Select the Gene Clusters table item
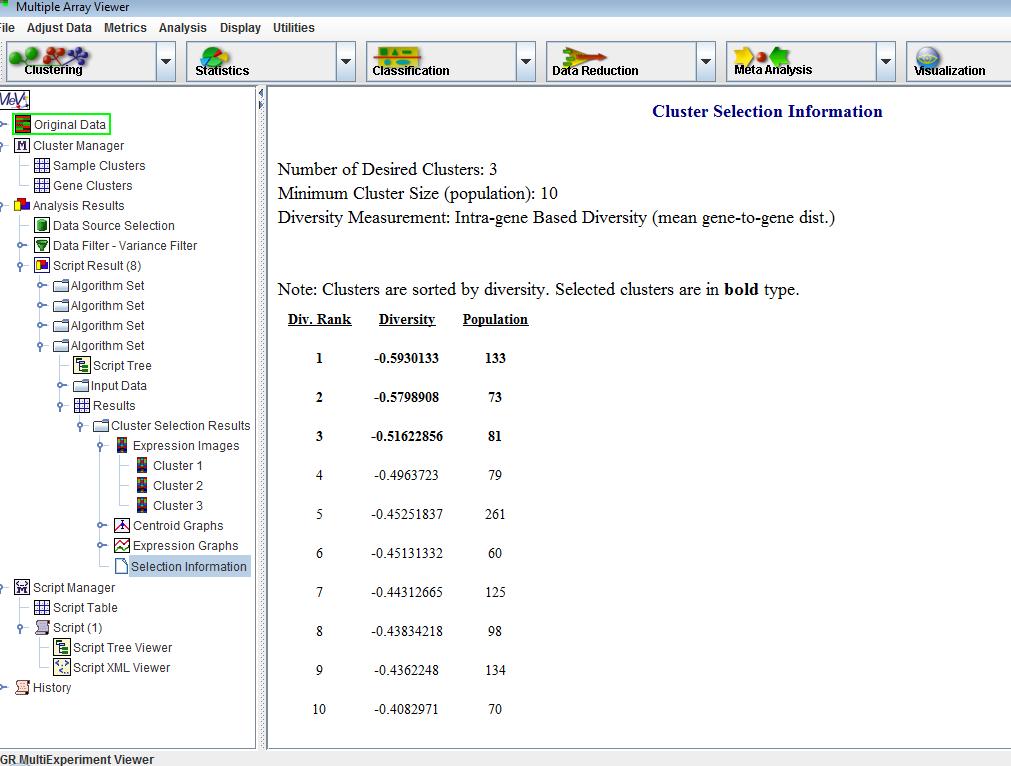This screenshot has height=766, width=1011. tap(92, 186)
